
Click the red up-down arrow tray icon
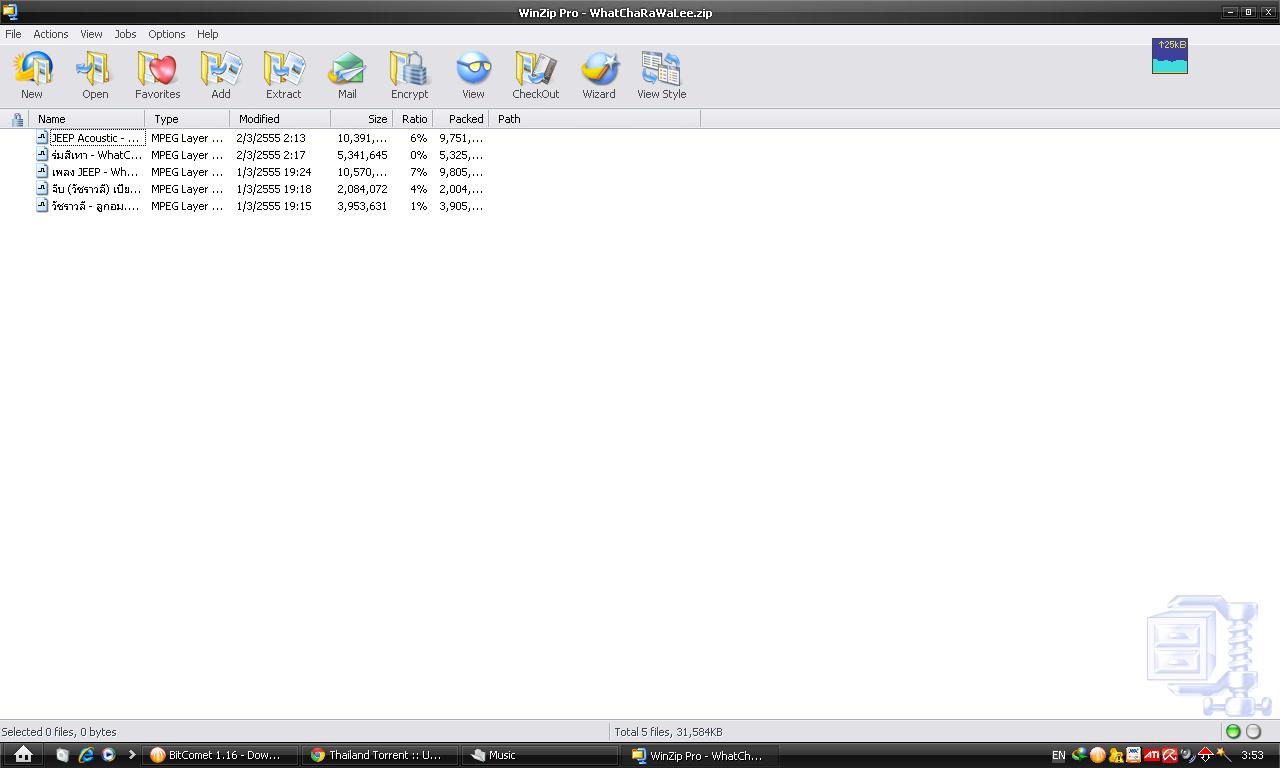[x=1206, y=755]
